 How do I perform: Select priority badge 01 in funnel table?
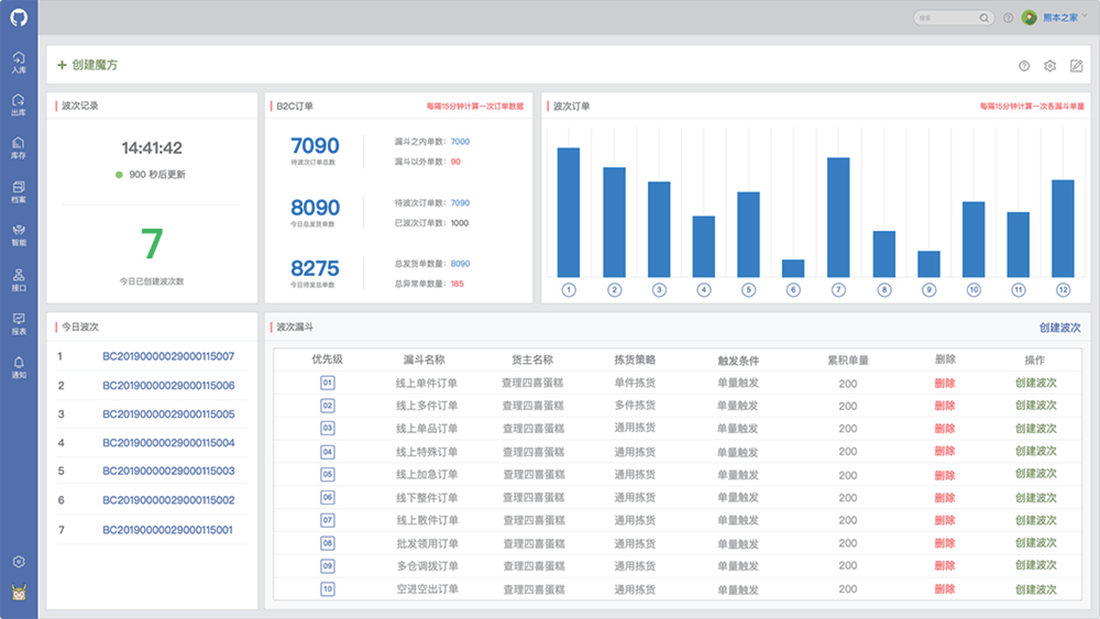click(328, 382)
